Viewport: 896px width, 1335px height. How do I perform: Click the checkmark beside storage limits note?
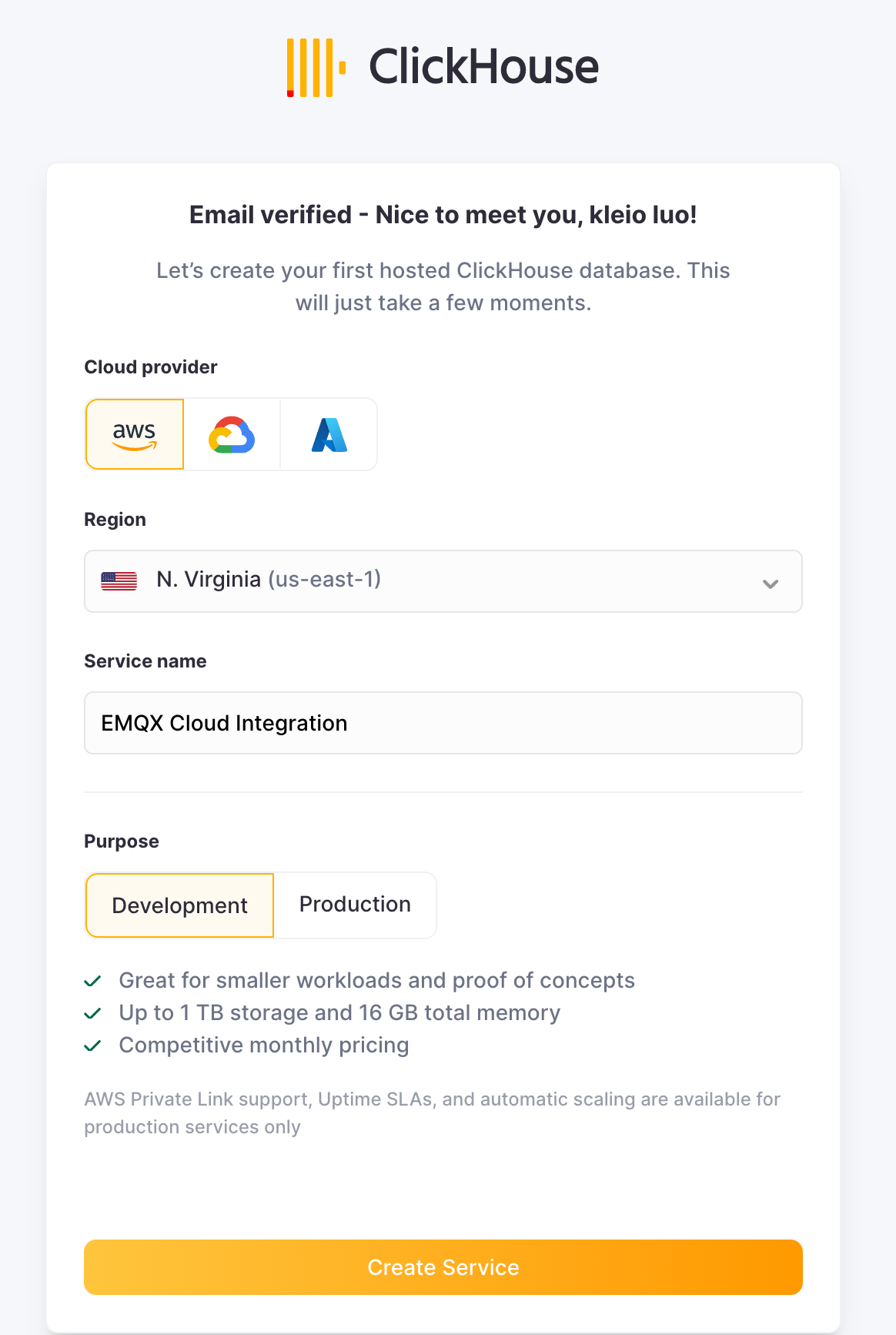tap(94, 1012)
